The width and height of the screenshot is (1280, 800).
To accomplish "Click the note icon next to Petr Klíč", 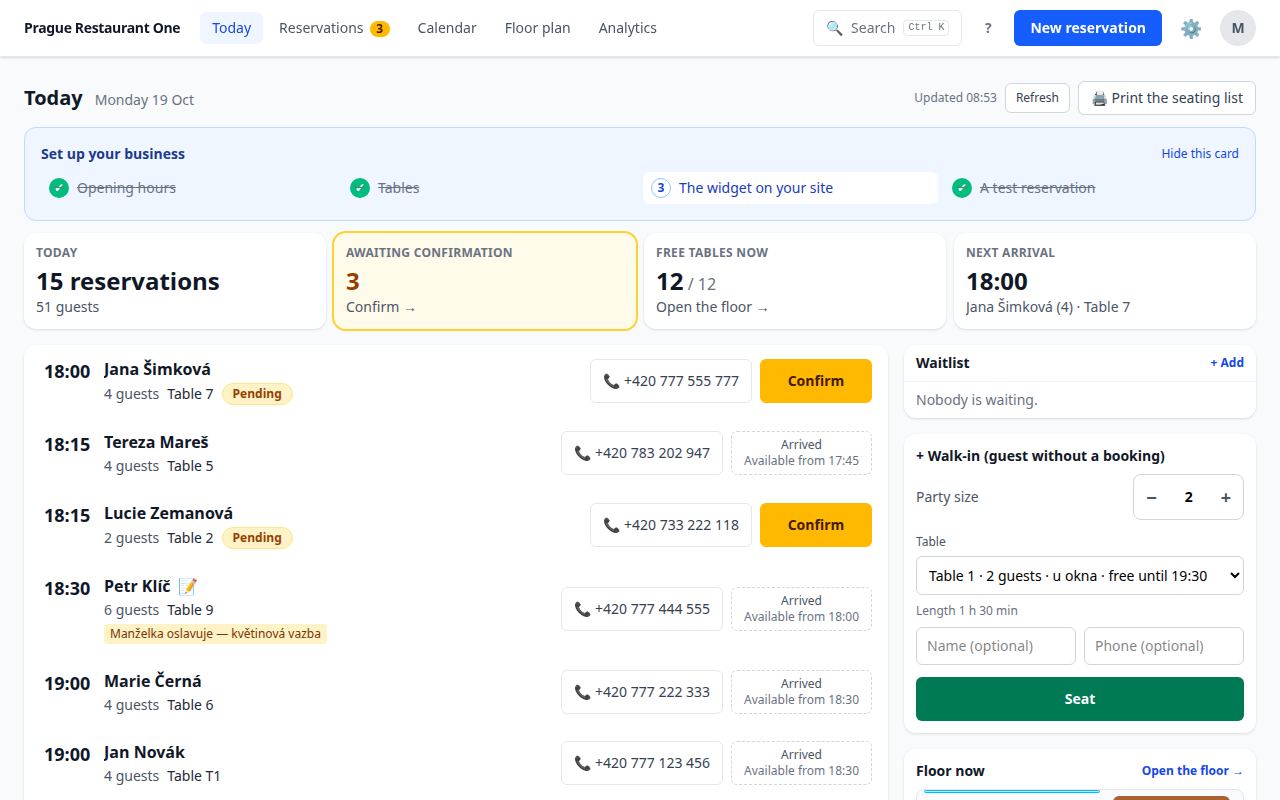I will pyautogui.click(x=188, y=586).
